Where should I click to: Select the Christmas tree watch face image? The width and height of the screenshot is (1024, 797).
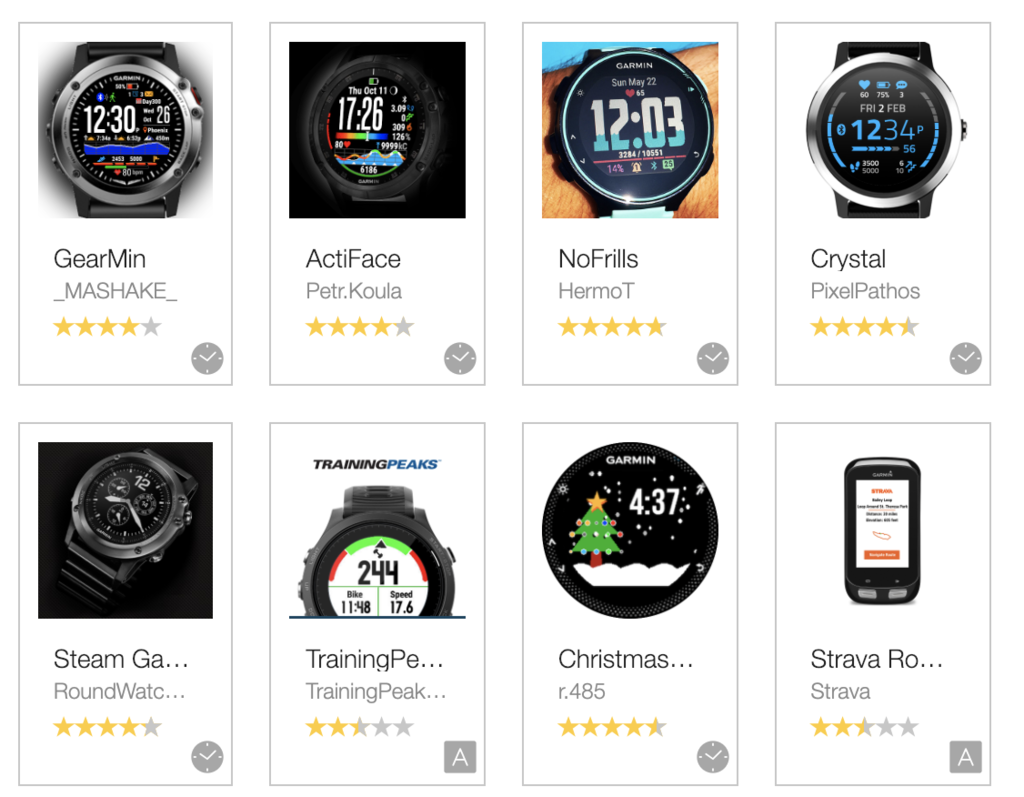[630, 530]
